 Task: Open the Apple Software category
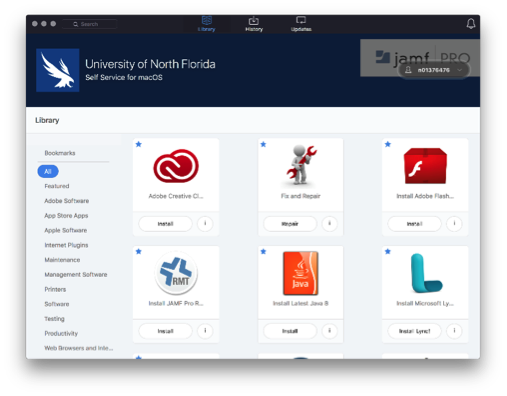tap(66, 230)
